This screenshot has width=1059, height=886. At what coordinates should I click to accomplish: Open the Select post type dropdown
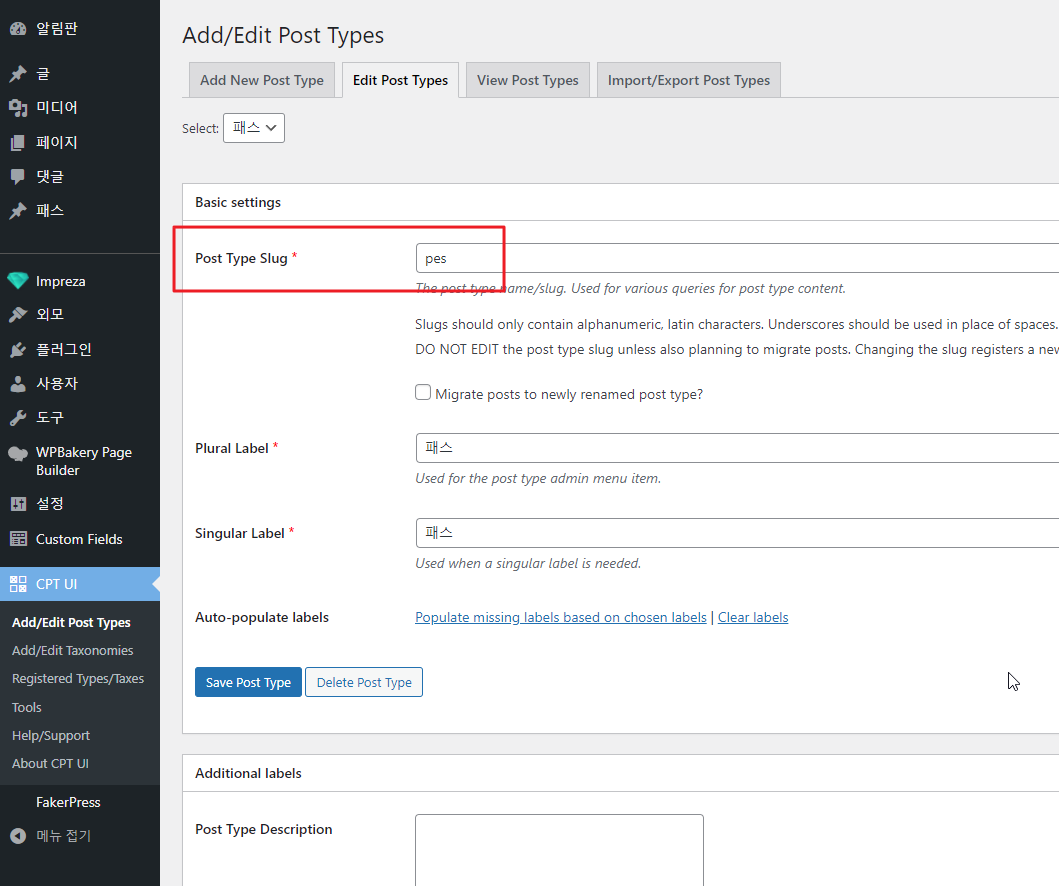[x=254, y=128]
